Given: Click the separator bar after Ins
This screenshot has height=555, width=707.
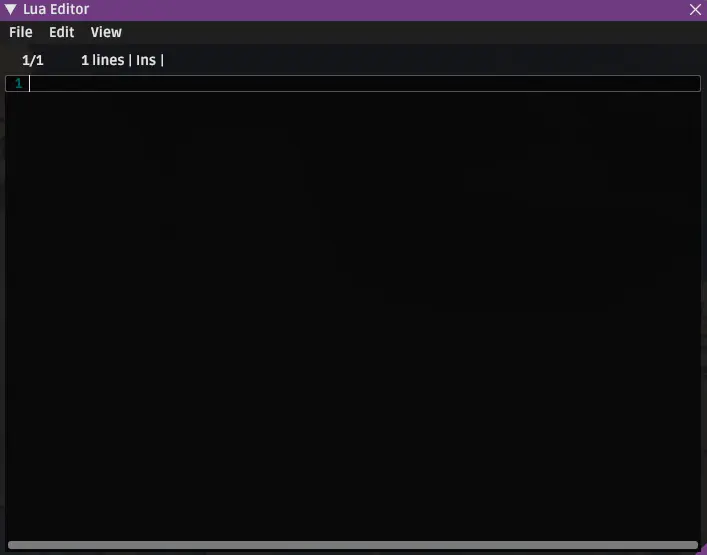Looking at the screenshot, I should [162, 60].
